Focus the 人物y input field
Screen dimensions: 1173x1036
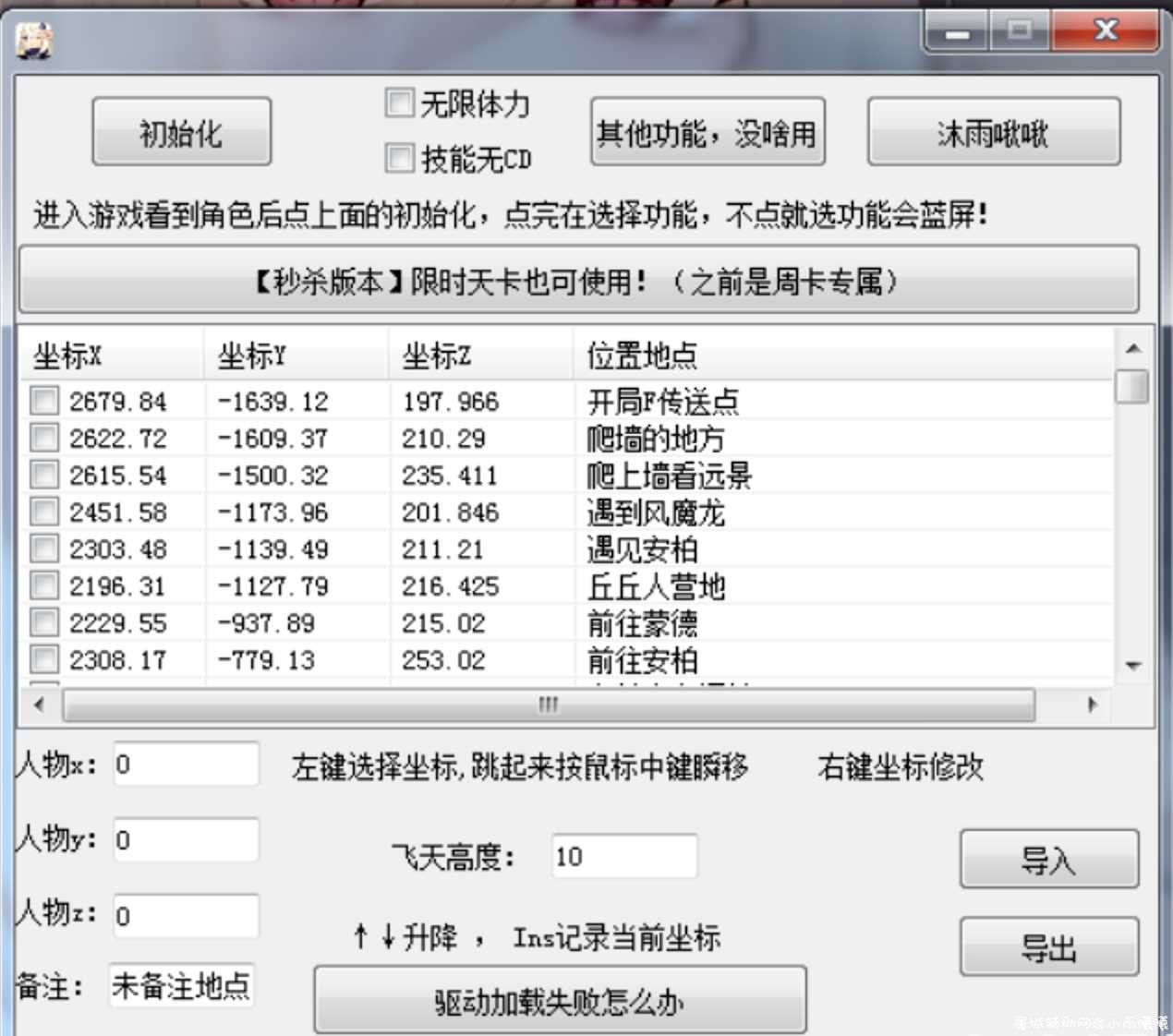coord(186,840)
